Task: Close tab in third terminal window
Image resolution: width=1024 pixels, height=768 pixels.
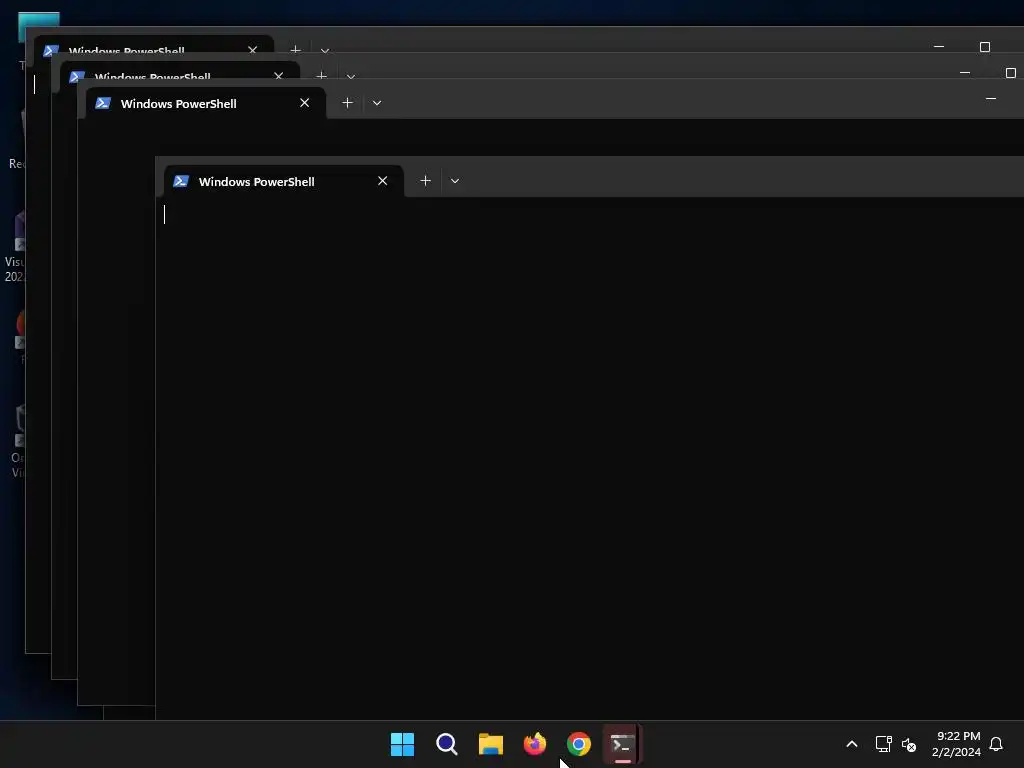Action: (x=279, y=75)
